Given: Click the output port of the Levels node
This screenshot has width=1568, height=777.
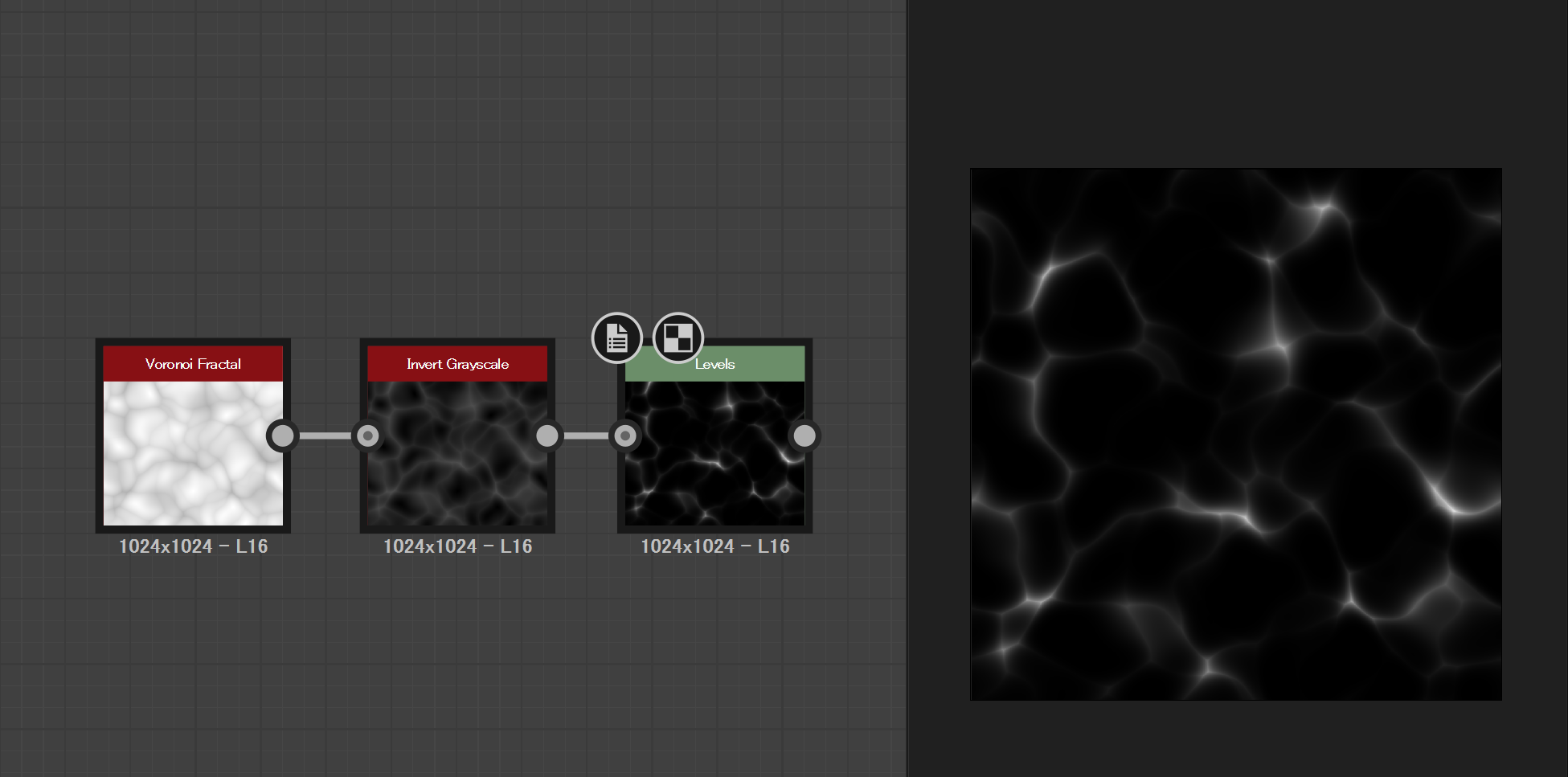Looking at the screenshot, I should coord(804,436).
